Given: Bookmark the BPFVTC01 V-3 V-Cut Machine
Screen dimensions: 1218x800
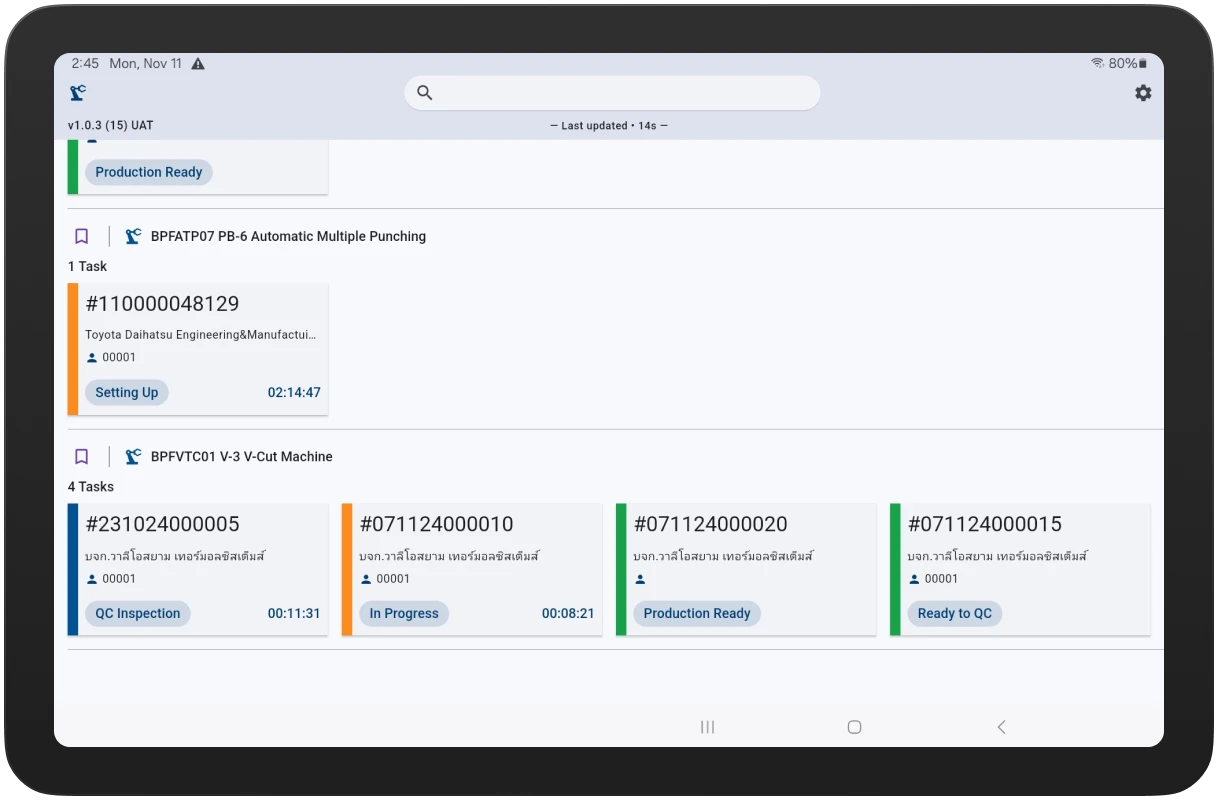Looking at the screenshot, I should tap(82, 457).
